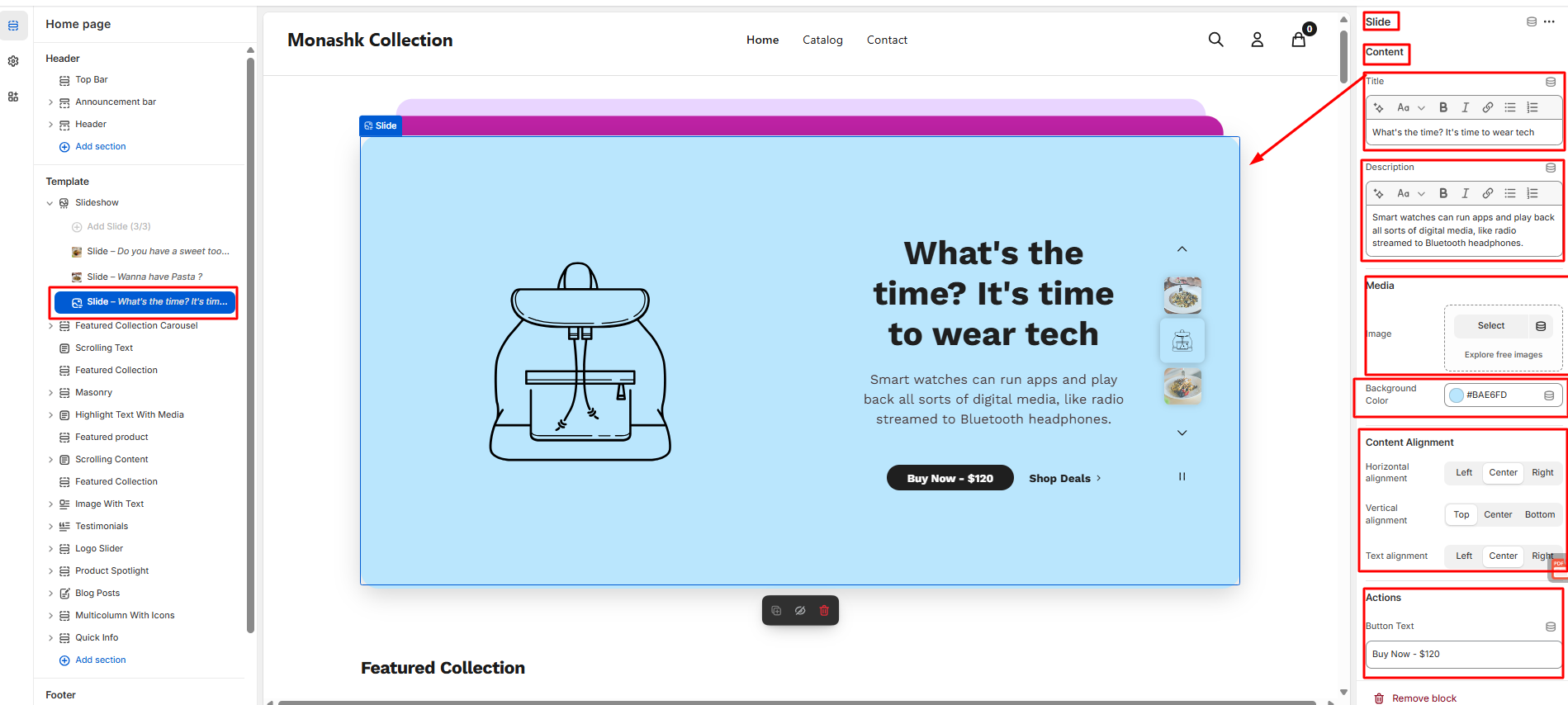
Task: Open the shopping cart icon
Action: (1299, 40)
